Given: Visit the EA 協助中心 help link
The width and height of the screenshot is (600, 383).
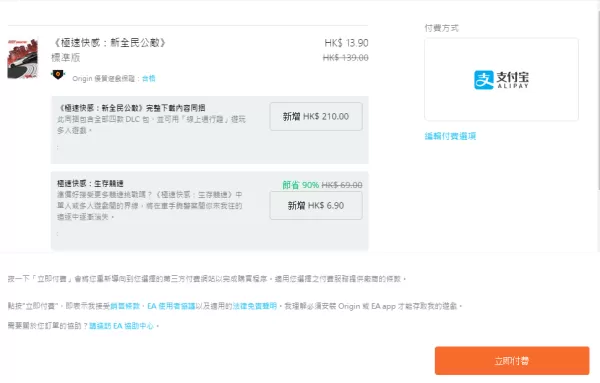Looking at the screenshot, I should 121,326.
